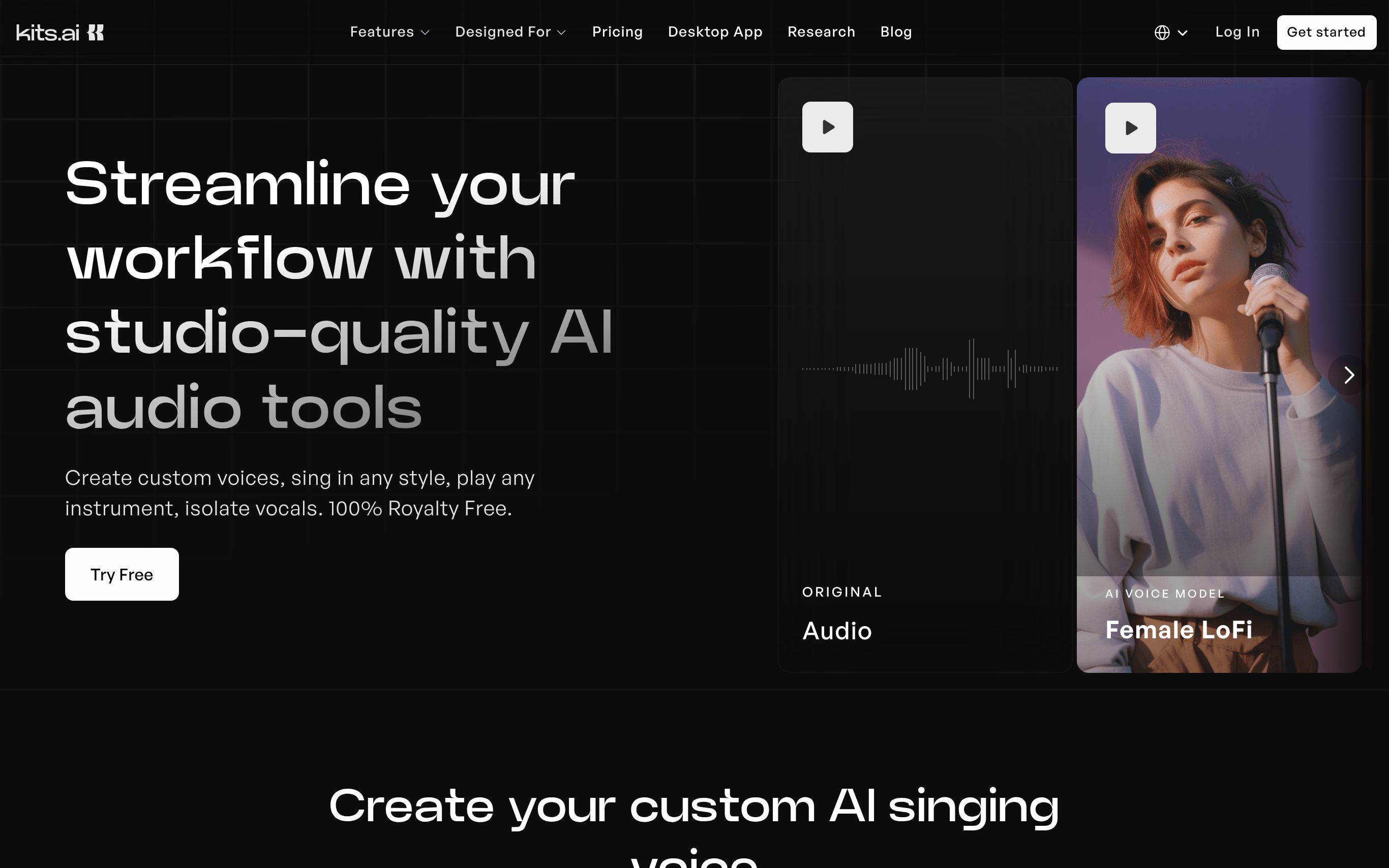Visit the Blog page
Image resolution: width=1389 pixels, height=868 pixels.
[895, 32]
